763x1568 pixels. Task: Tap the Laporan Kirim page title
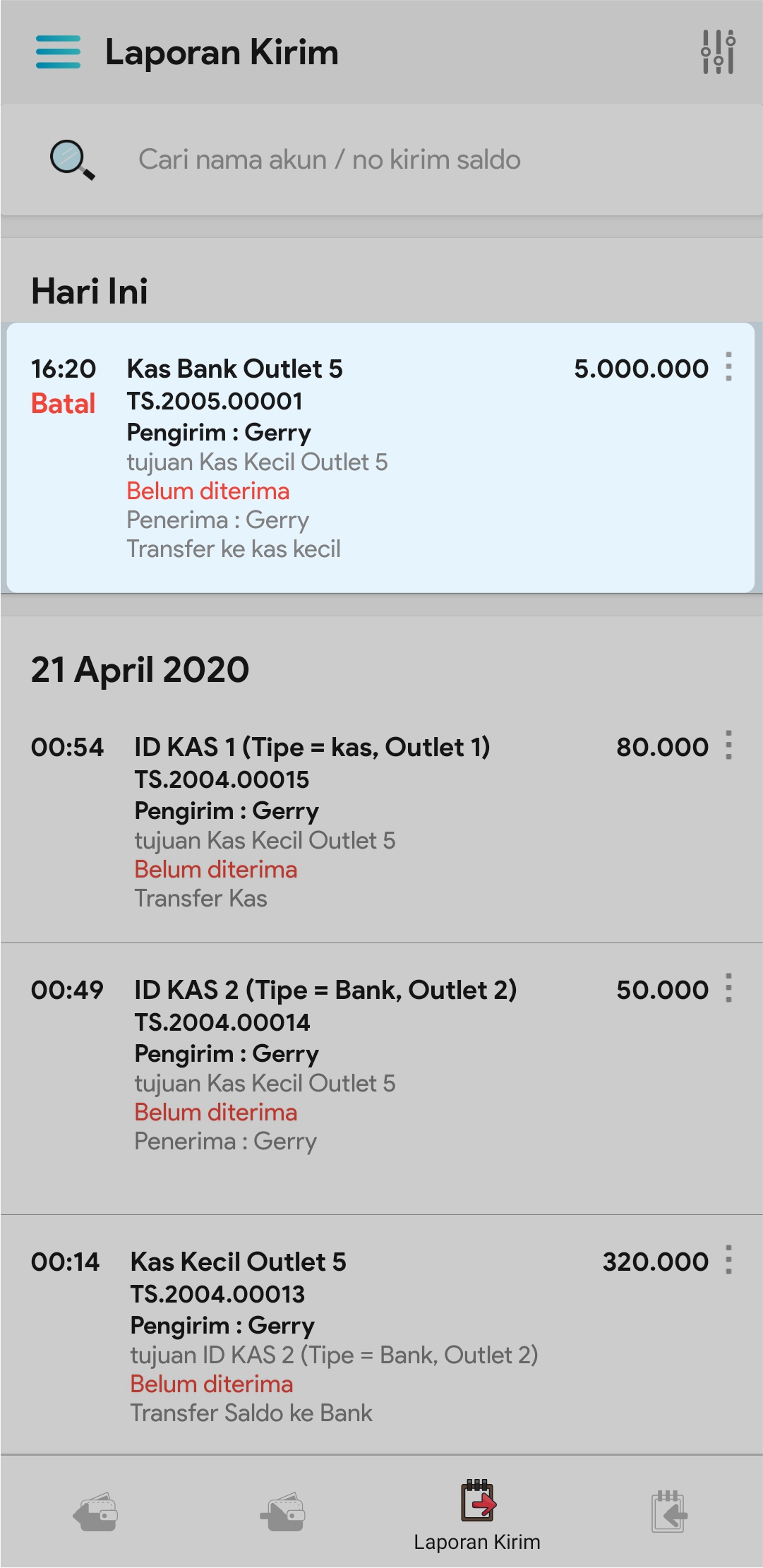(222, 53)
